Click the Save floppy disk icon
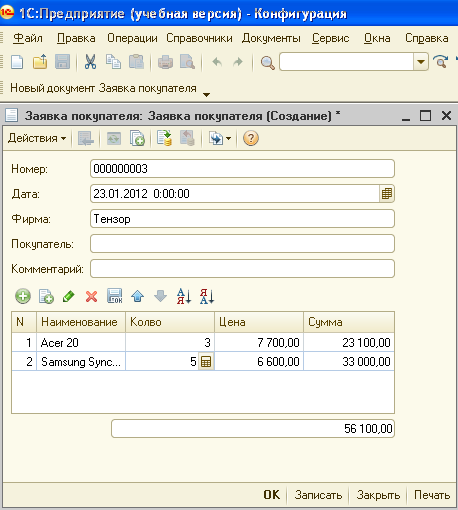The height and width of the screenshot is (510, 458). tap(62, 62)
